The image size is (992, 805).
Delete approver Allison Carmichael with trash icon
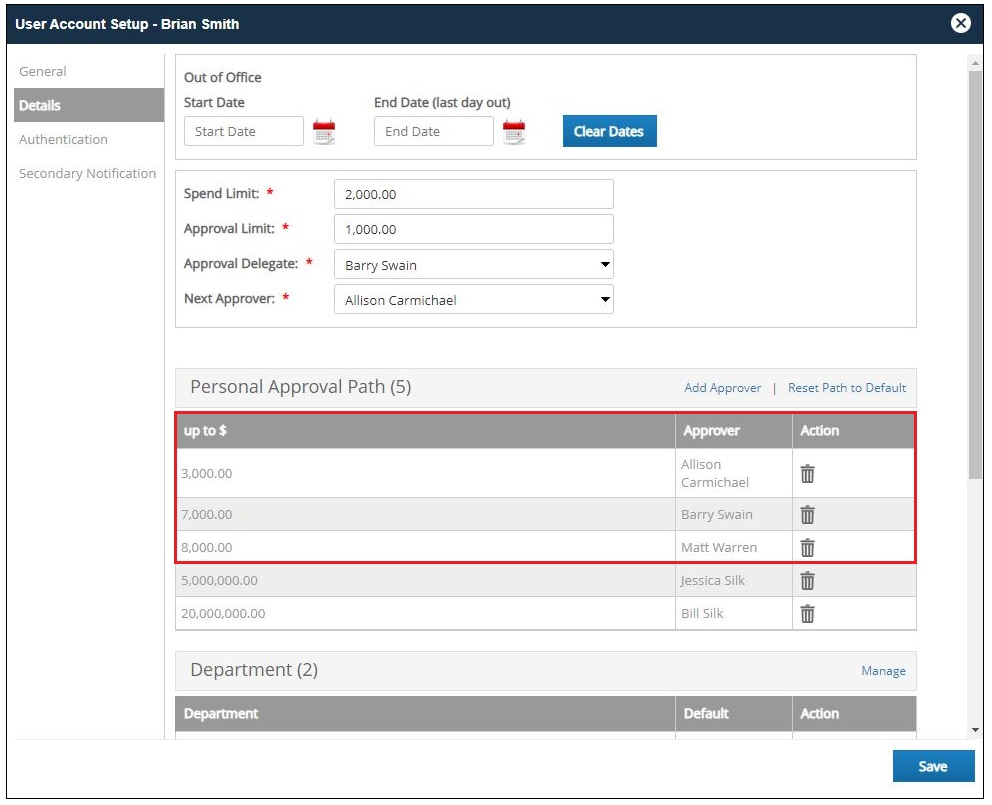807,473
